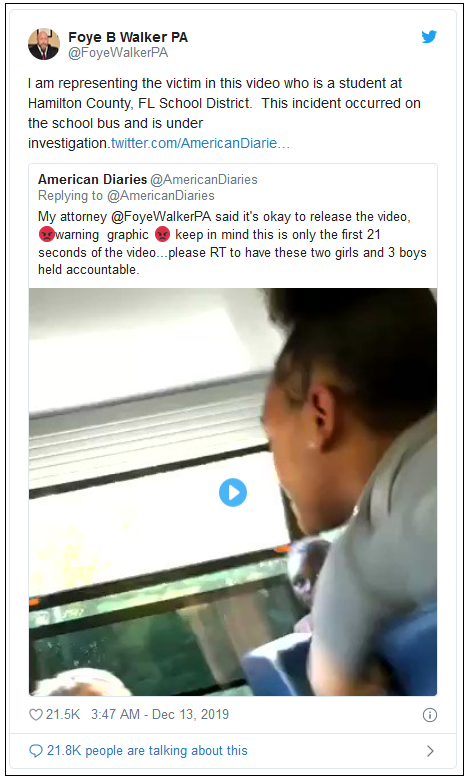Open the Replying to @AmericanDiaries line
This screenshot has height=779, width=467.
(126, 196)
